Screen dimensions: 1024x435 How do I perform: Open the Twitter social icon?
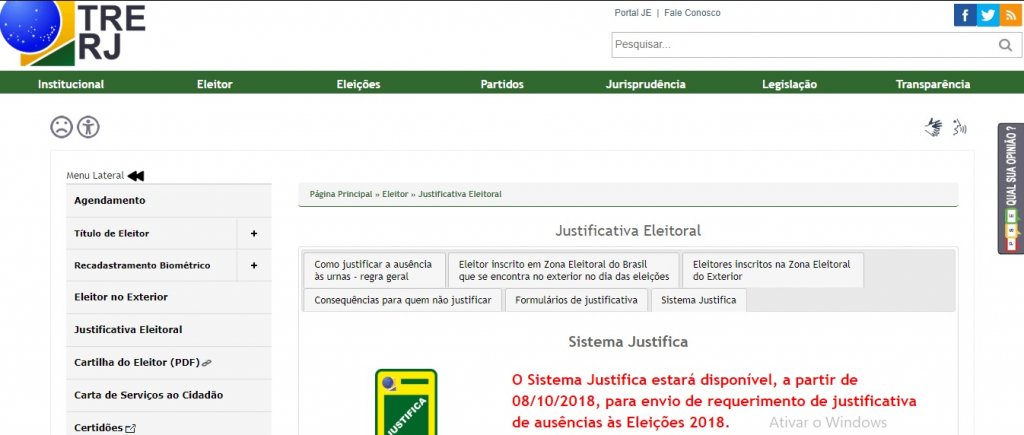tap(988, 15)
